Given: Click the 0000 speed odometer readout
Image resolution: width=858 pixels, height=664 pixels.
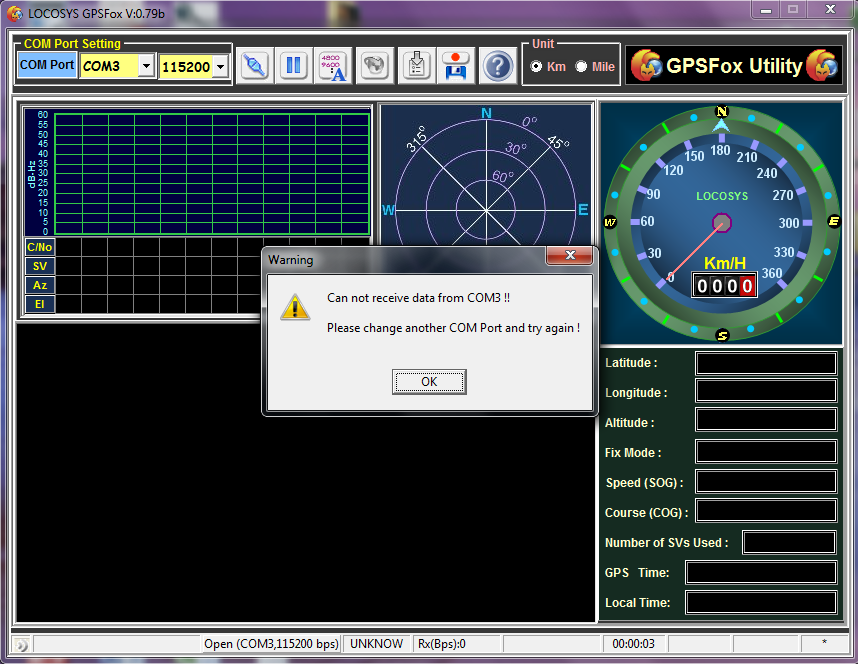Looking at the screenshot, I should pos(724,285).
